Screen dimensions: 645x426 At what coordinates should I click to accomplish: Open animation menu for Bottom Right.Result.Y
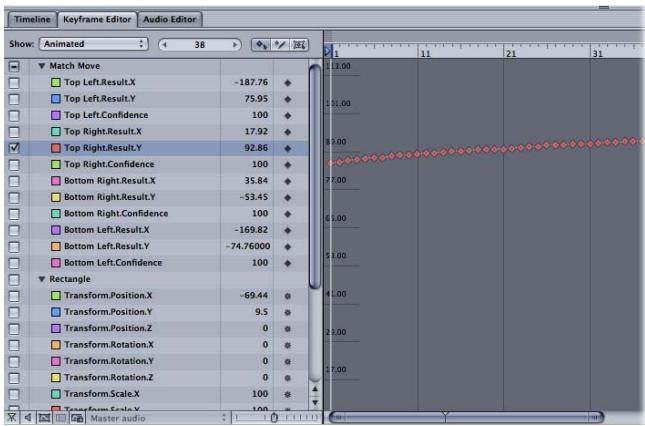(288, 197)
